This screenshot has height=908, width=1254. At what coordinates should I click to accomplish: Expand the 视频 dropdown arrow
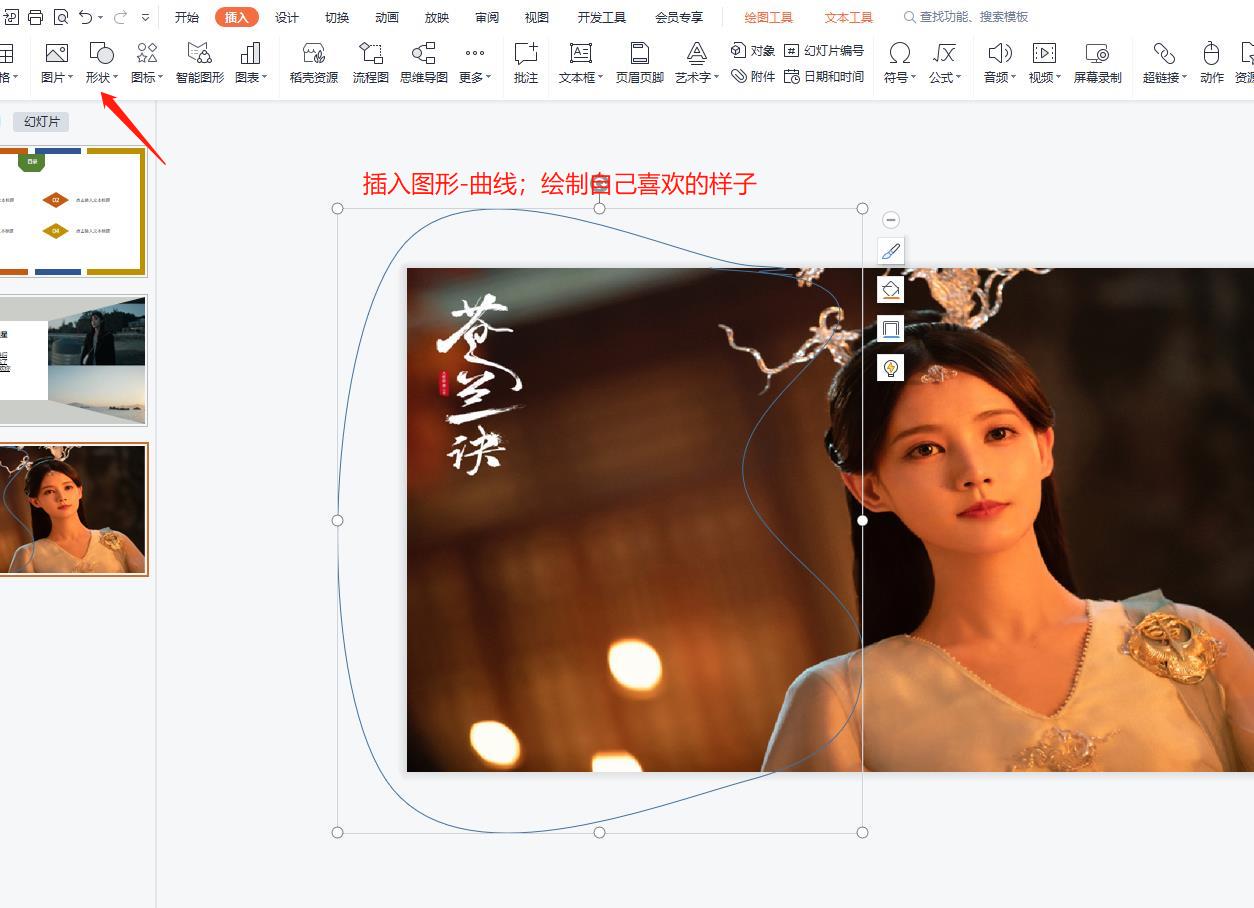click(1058, 78)
